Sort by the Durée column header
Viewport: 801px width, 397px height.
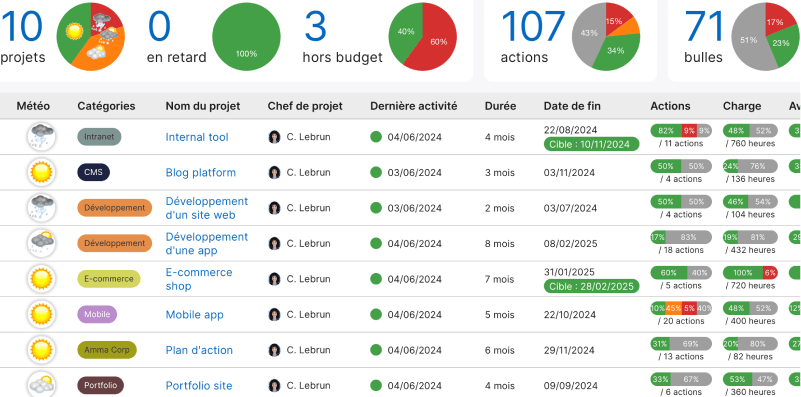pyautogui.click(x=500, y=106)
